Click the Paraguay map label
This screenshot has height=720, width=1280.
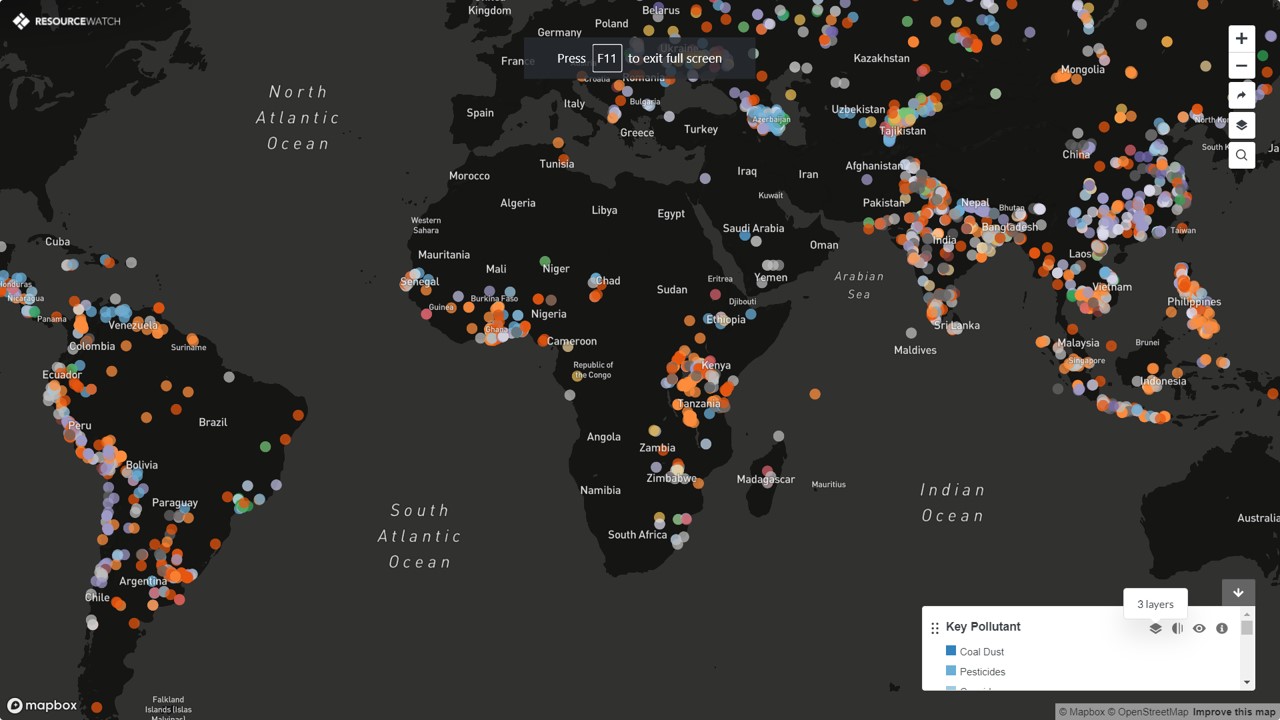pyautogui.click(x=175, y=503)
